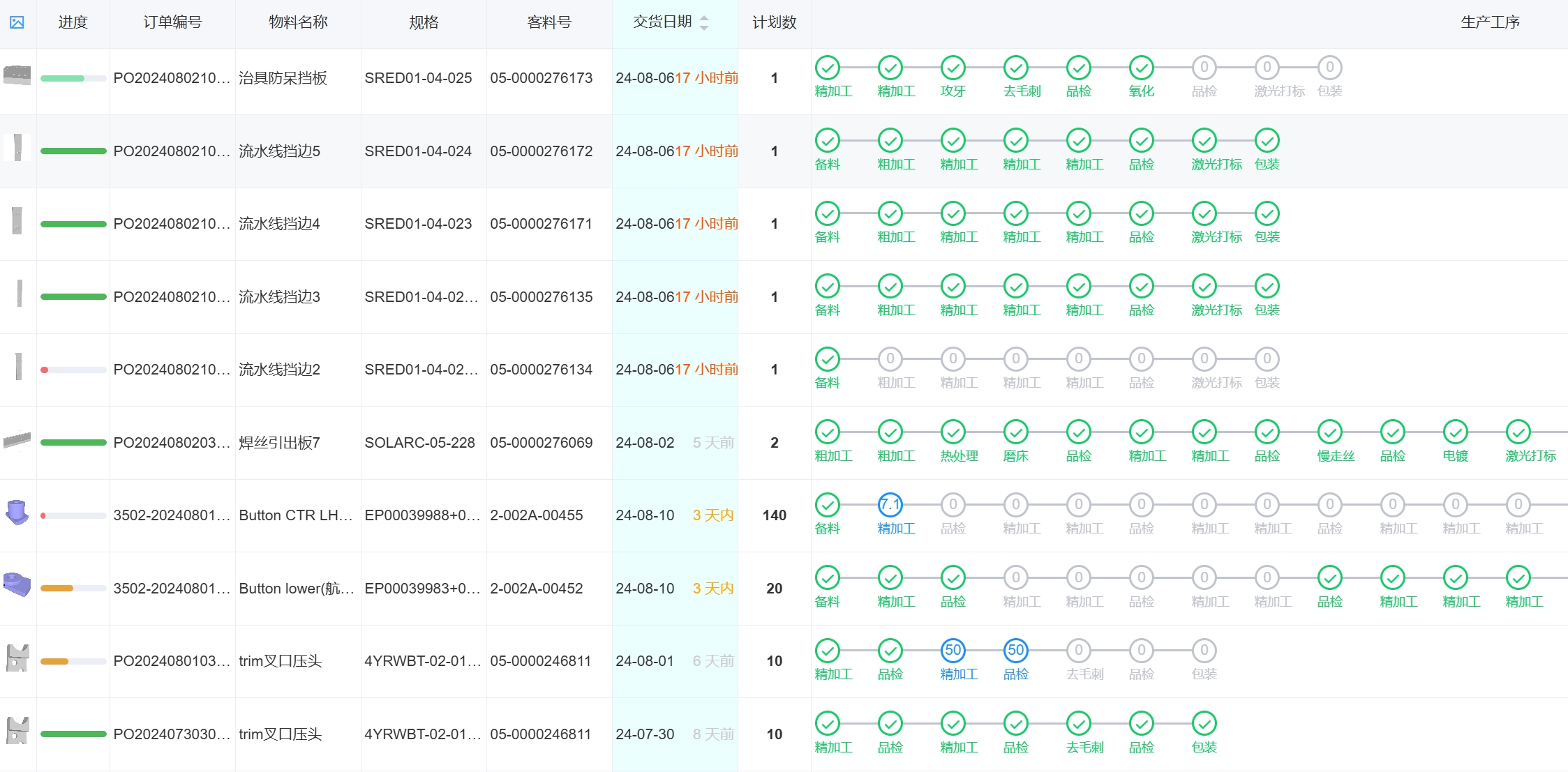Viewport: 1568px width, 772px height.
Task: Click the 生产工序 column header
Action: 1490,22
